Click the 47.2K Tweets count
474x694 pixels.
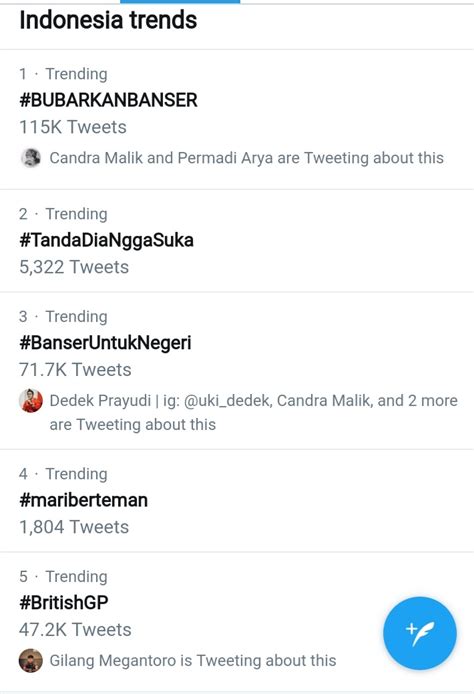pos(75,630)
